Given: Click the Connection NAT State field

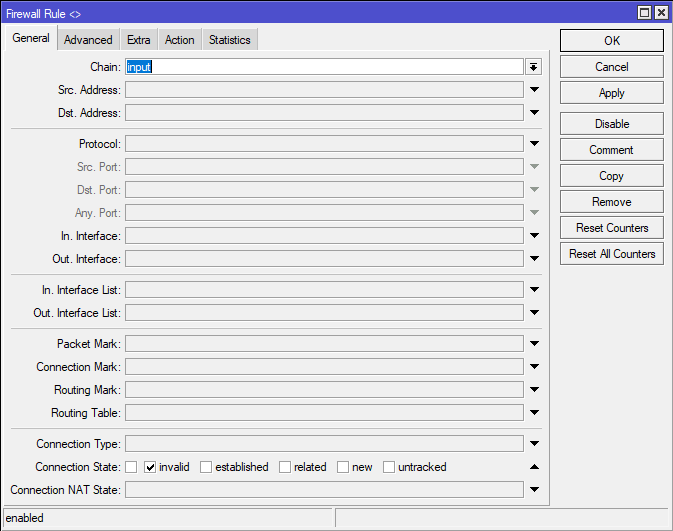Looking at the screenshot, I should point(324,489).
